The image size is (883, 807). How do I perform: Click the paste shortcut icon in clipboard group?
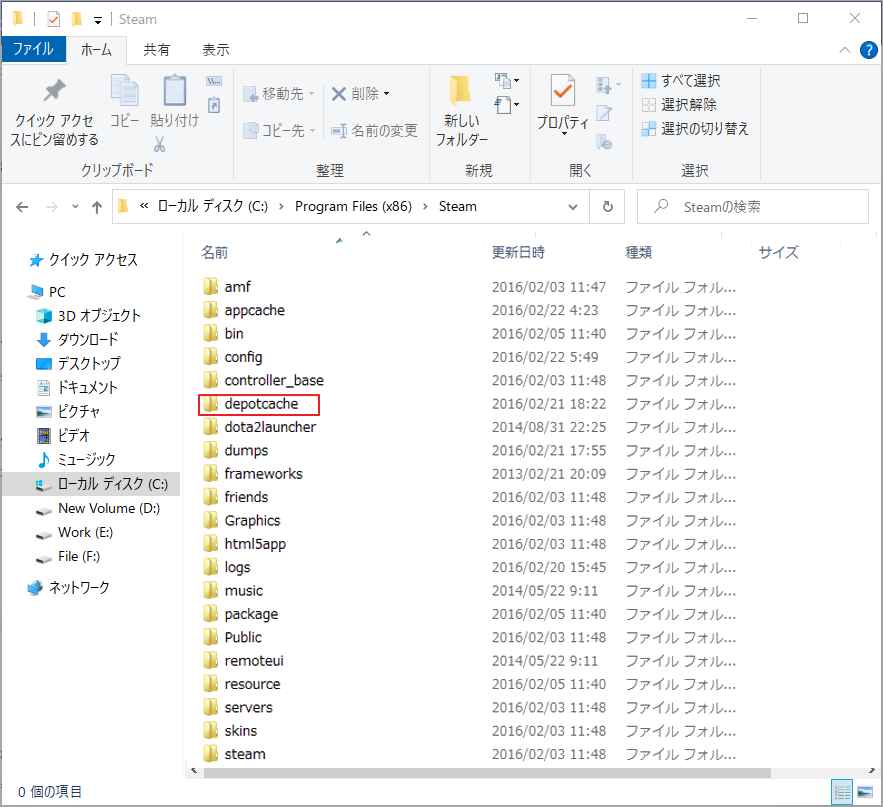(x=214, y=105)
